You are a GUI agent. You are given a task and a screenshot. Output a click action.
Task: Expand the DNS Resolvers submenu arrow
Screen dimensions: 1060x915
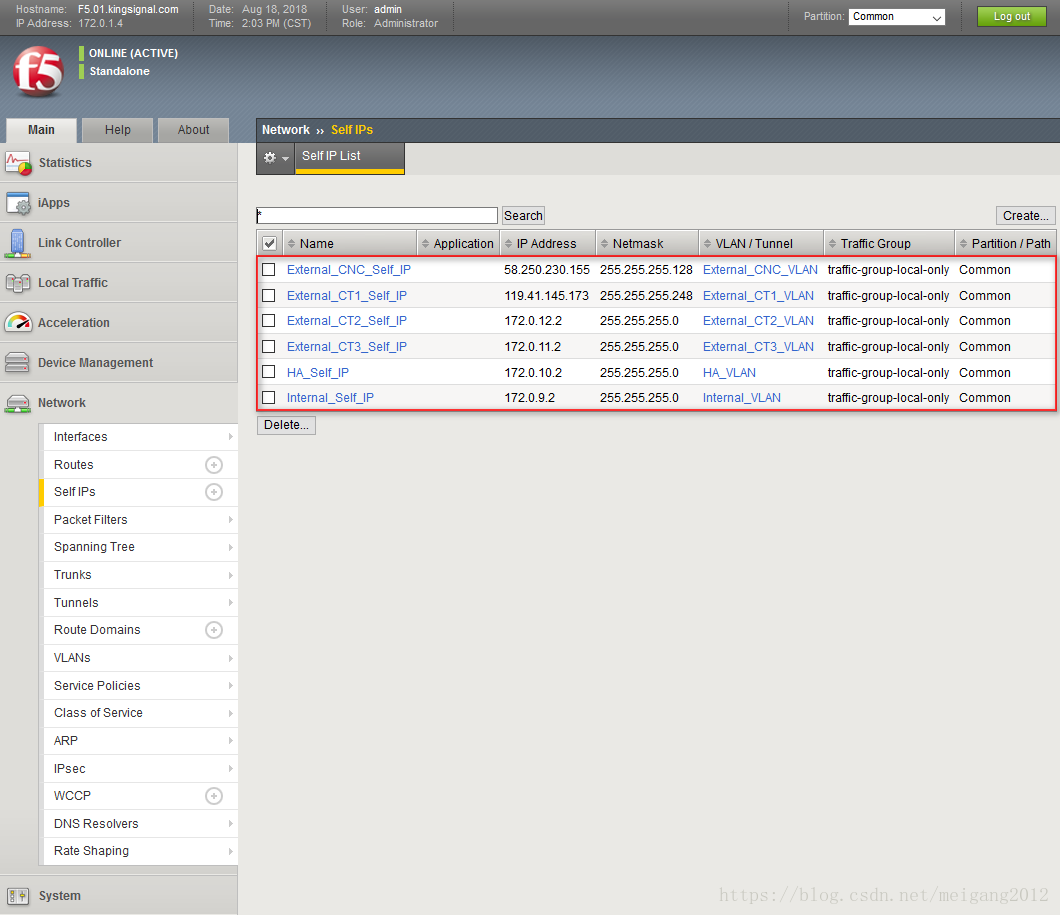(x=231, y=824)
